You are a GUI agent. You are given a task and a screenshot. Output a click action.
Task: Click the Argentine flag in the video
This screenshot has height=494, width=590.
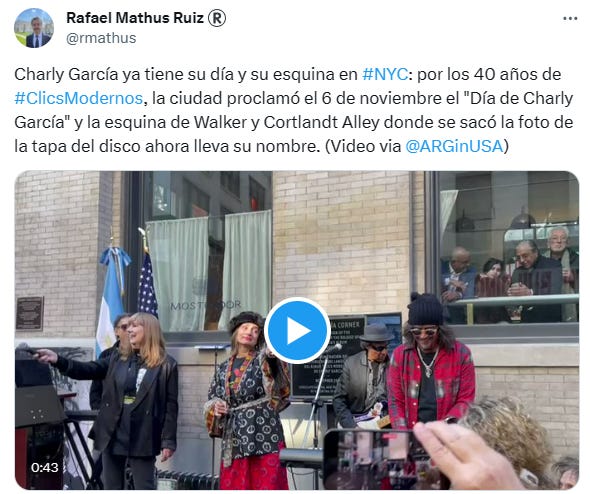pos(111,297)
